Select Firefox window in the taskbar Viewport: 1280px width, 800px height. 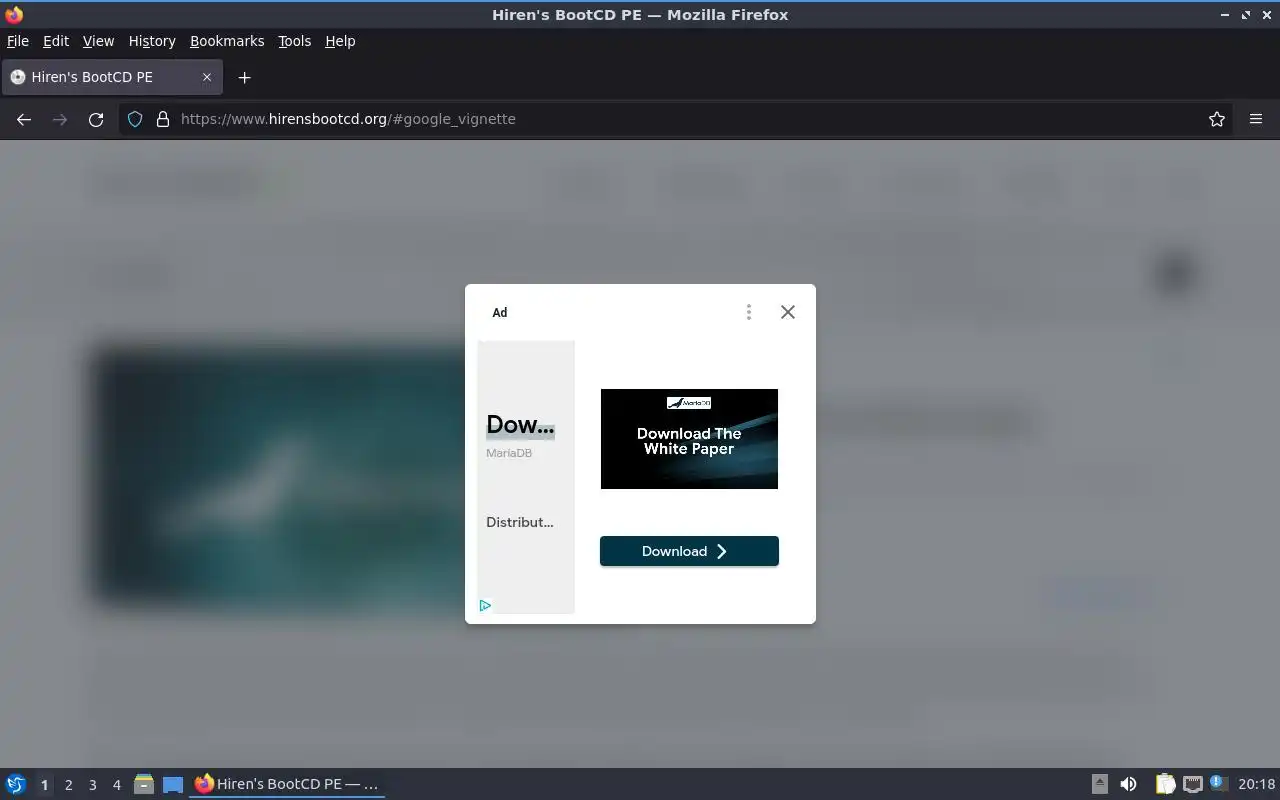[x=288, y=784]
